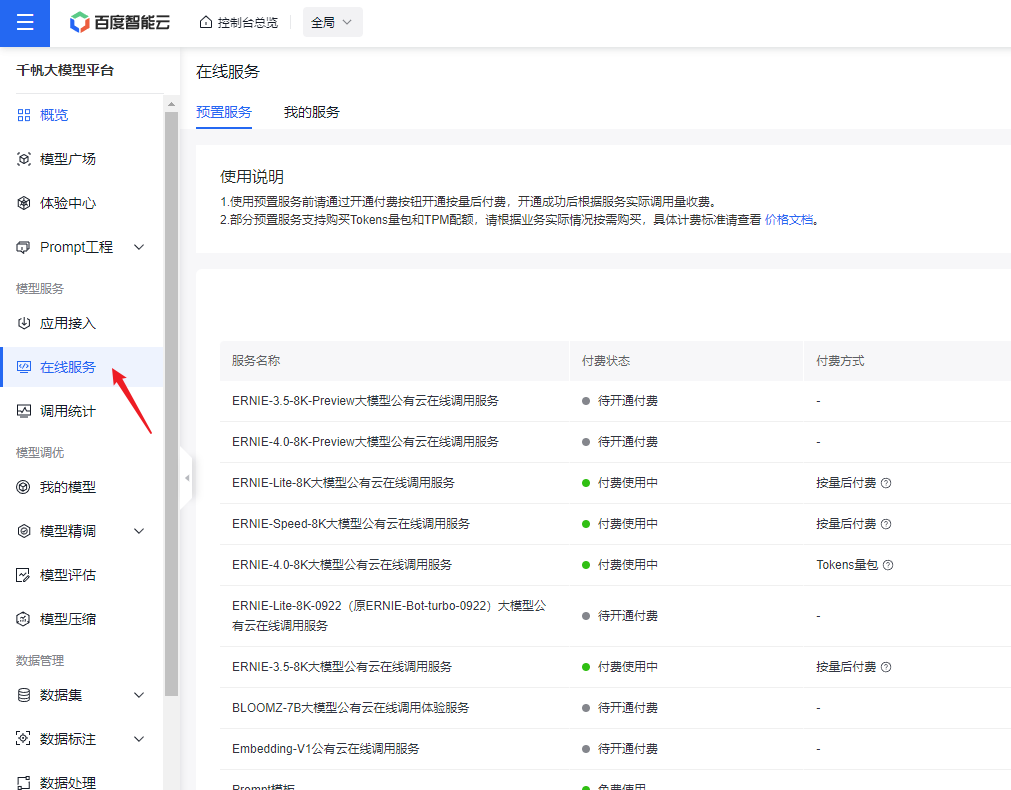
Task: Open 概览 in the sidebar
Action: [54, 115]
